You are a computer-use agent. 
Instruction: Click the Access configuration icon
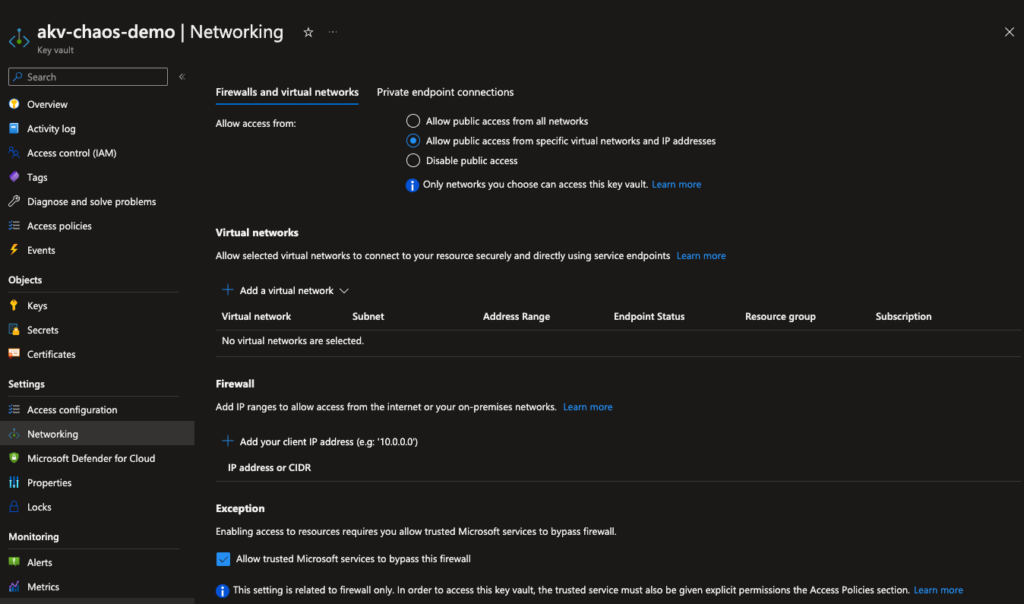pos(14,409)
